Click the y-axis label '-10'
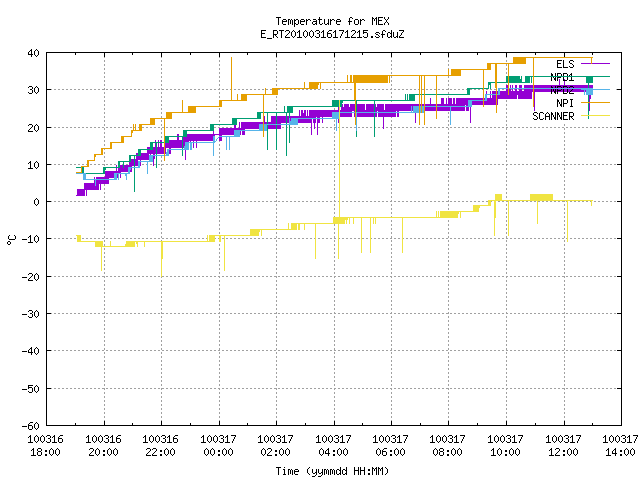Screen dimensions: 640x480 click(x=31, y=239)
